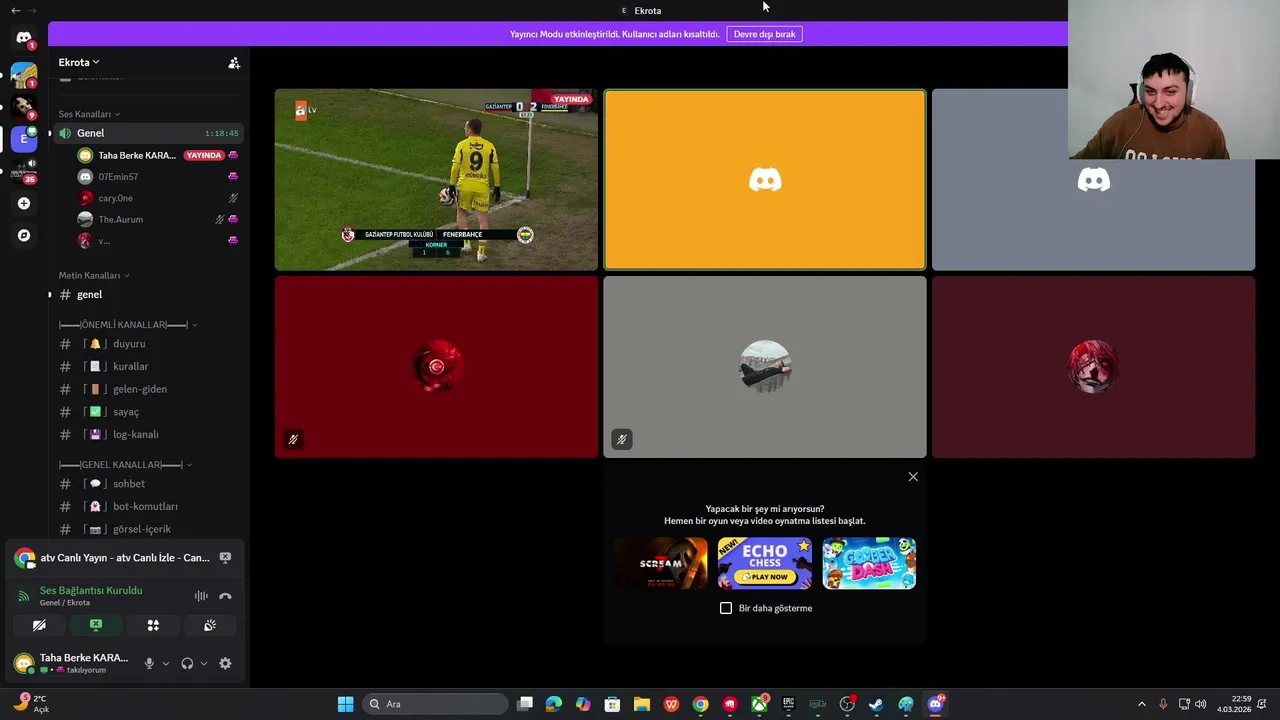
Task: Click the taskbar Ara search box
Action: point(435,704)
